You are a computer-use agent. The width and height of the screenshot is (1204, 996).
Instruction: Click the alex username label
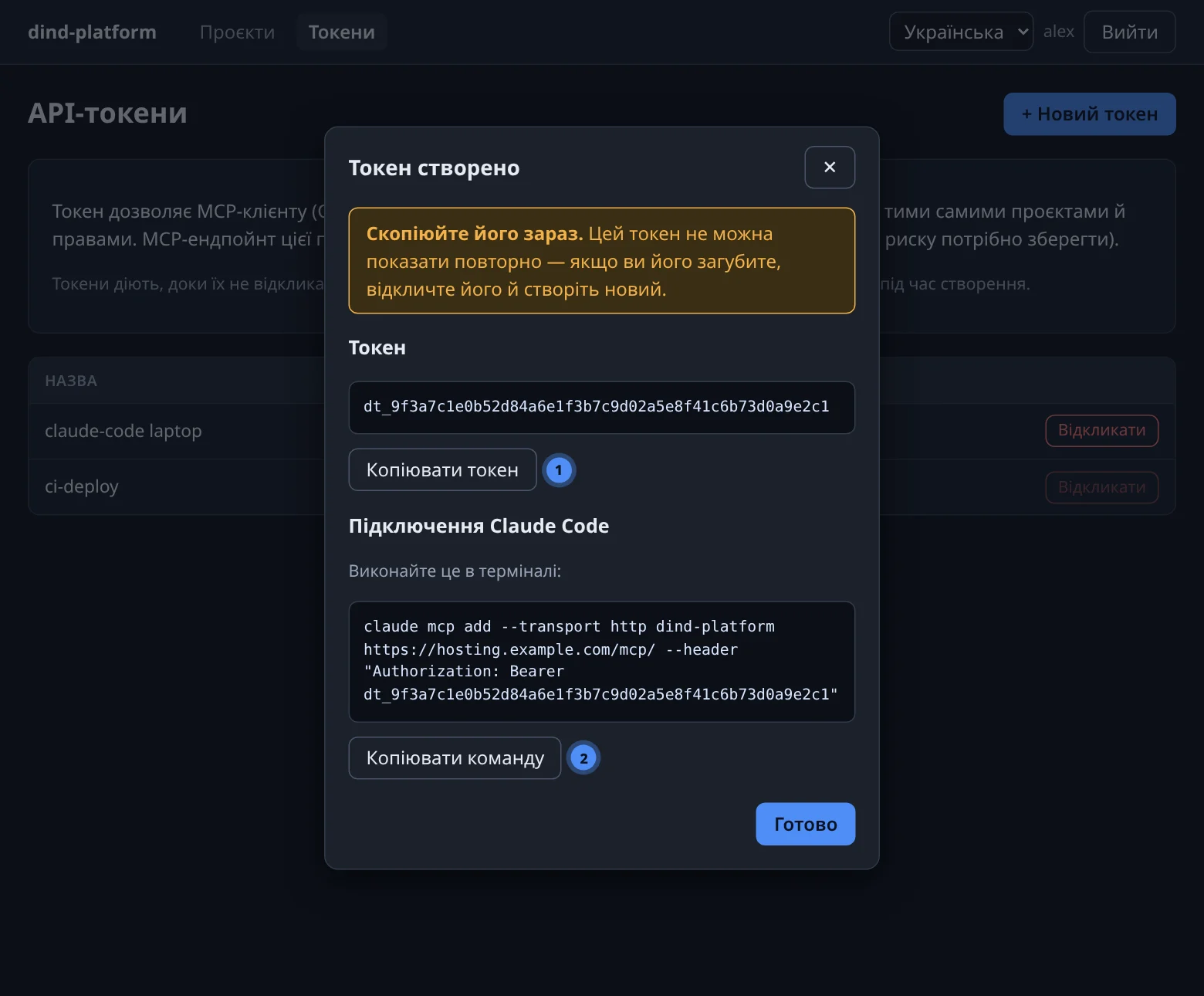(1058, 32)
